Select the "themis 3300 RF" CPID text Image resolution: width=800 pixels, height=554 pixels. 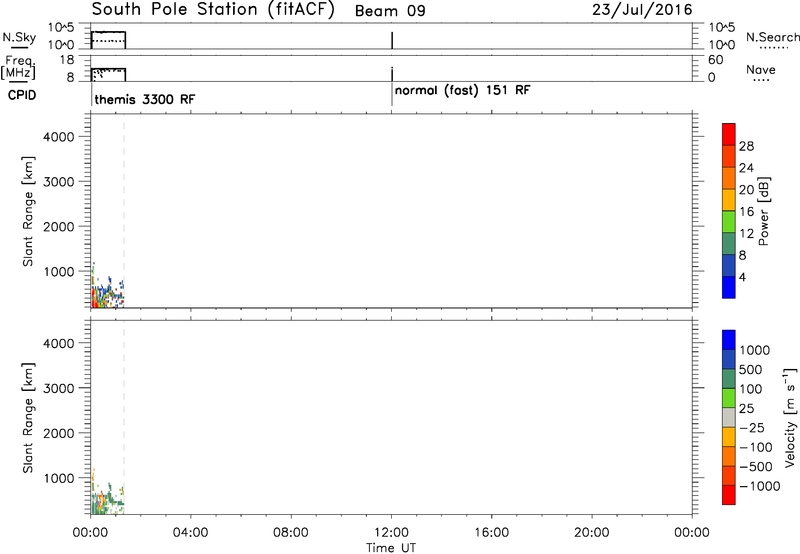(144, 99)
